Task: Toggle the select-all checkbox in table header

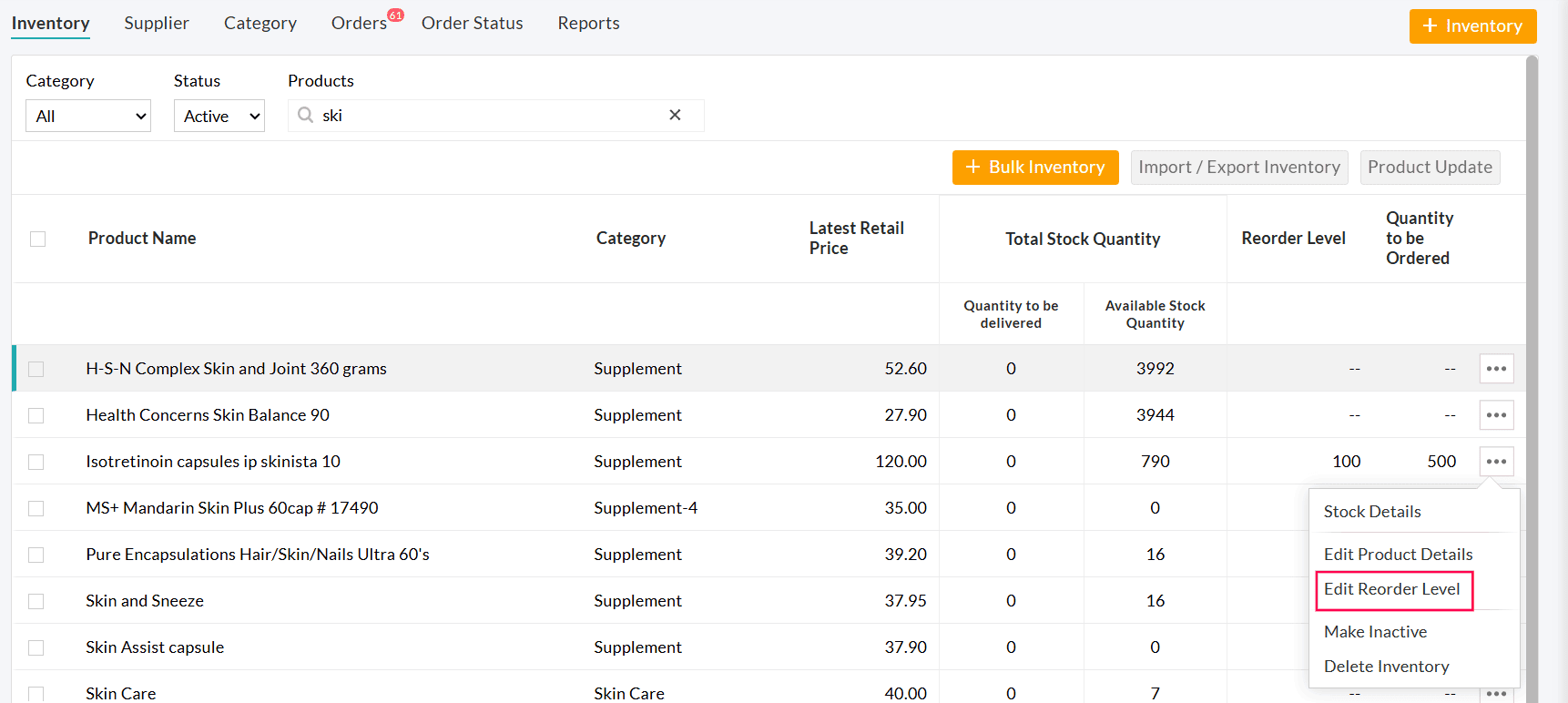Action: click(37, 239)
